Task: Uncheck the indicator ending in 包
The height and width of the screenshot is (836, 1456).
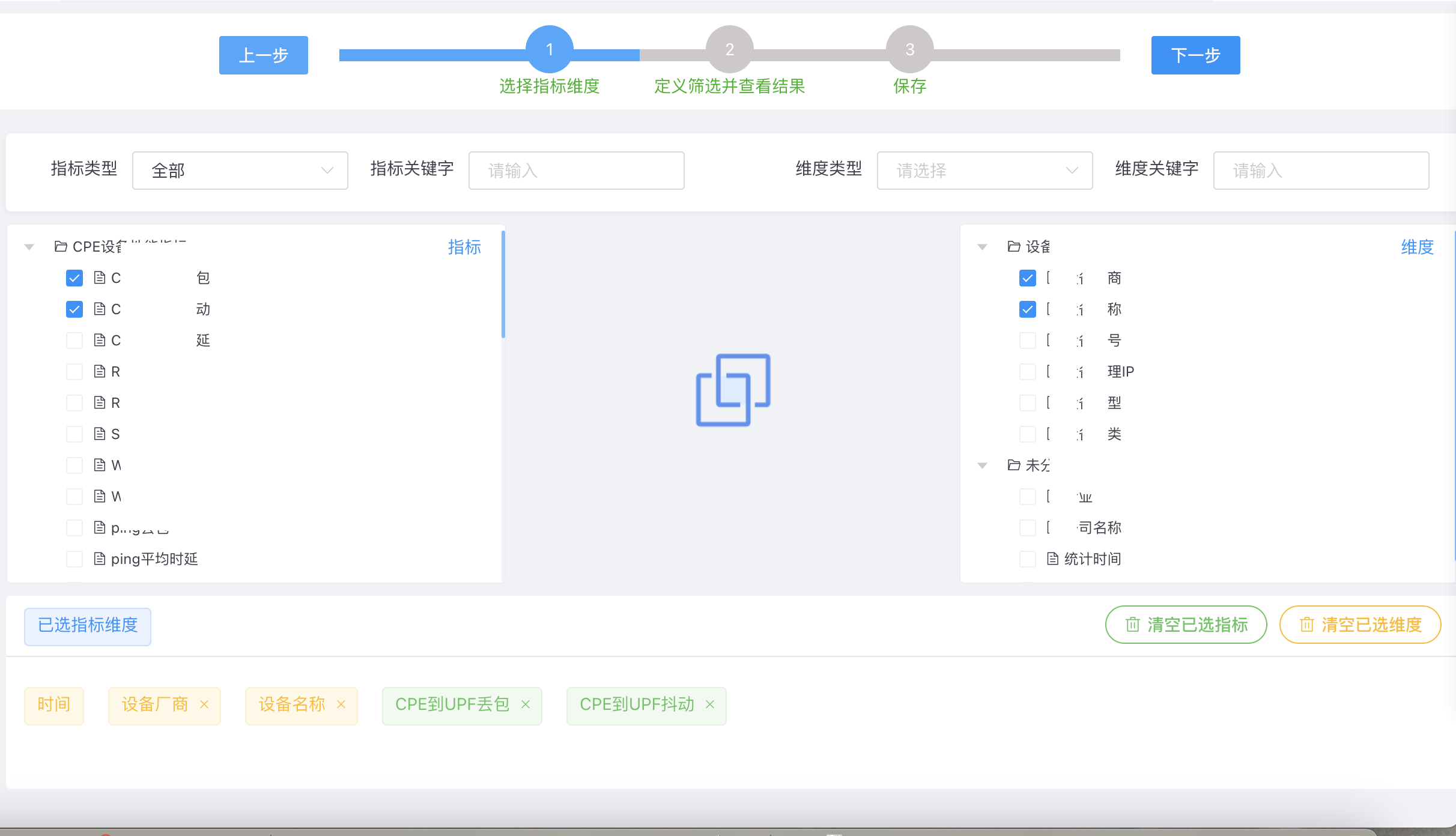Action: click(x=74, y=278)
